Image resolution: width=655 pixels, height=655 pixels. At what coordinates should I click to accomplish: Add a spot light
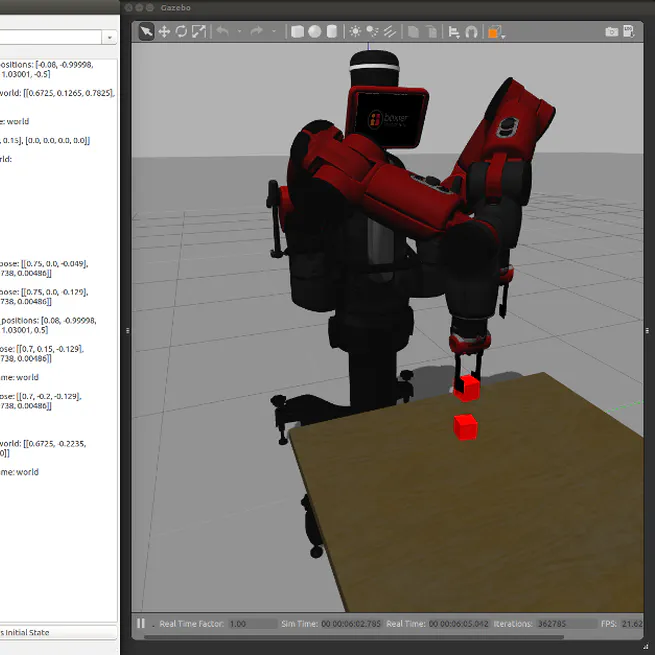(372, 32)
